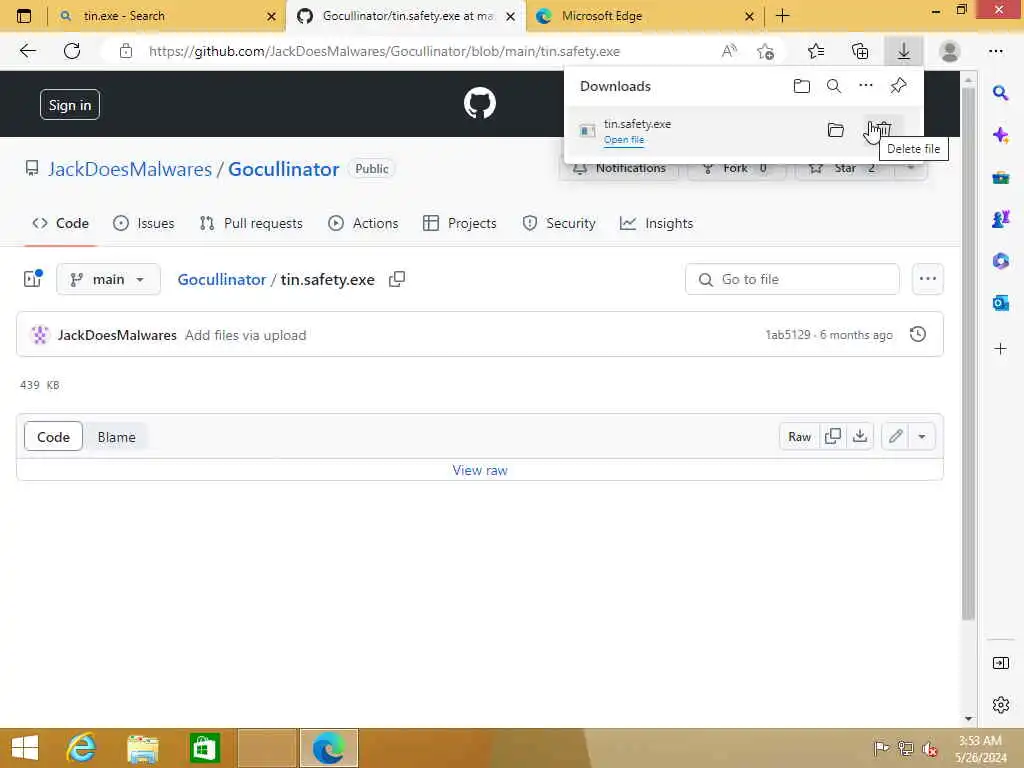This screenshot has width=1024, height=768.
Task: Open the main branch dropdown
Action: [x=108, y=280]
